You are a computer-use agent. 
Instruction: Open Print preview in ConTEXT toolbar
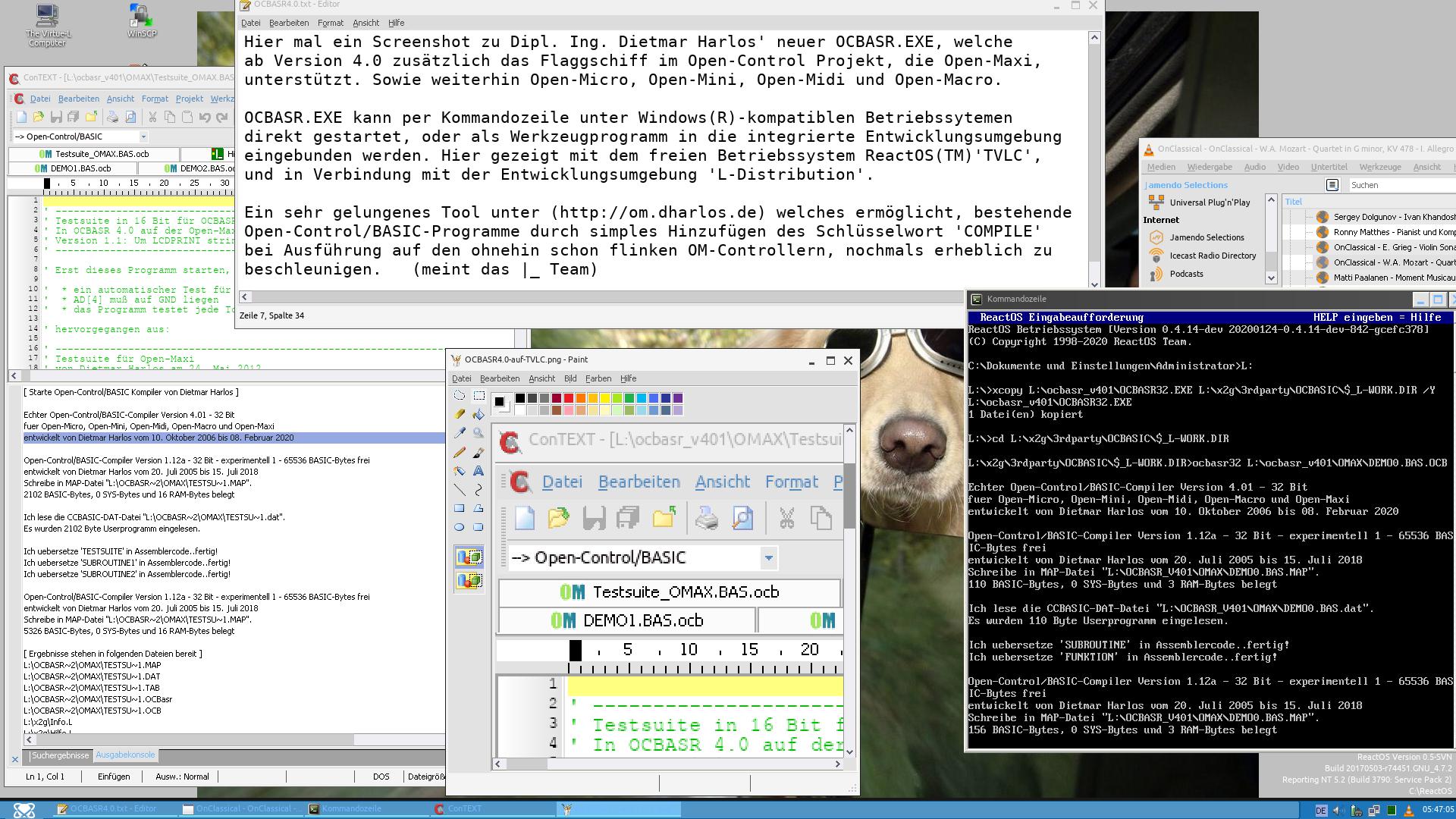coord(130,117)
